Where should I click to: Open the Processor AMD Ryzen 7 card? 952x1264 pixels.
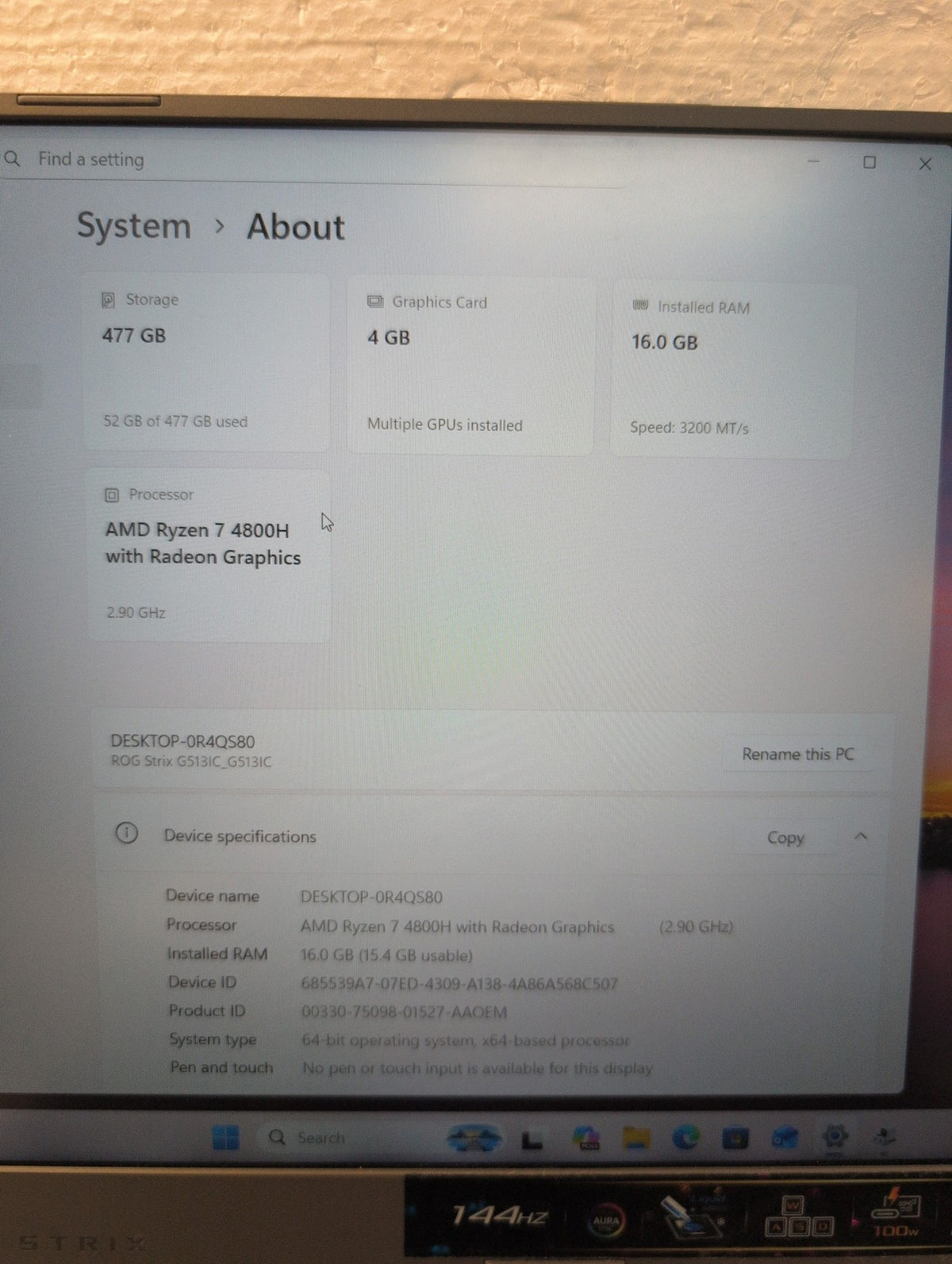(209, 555)
